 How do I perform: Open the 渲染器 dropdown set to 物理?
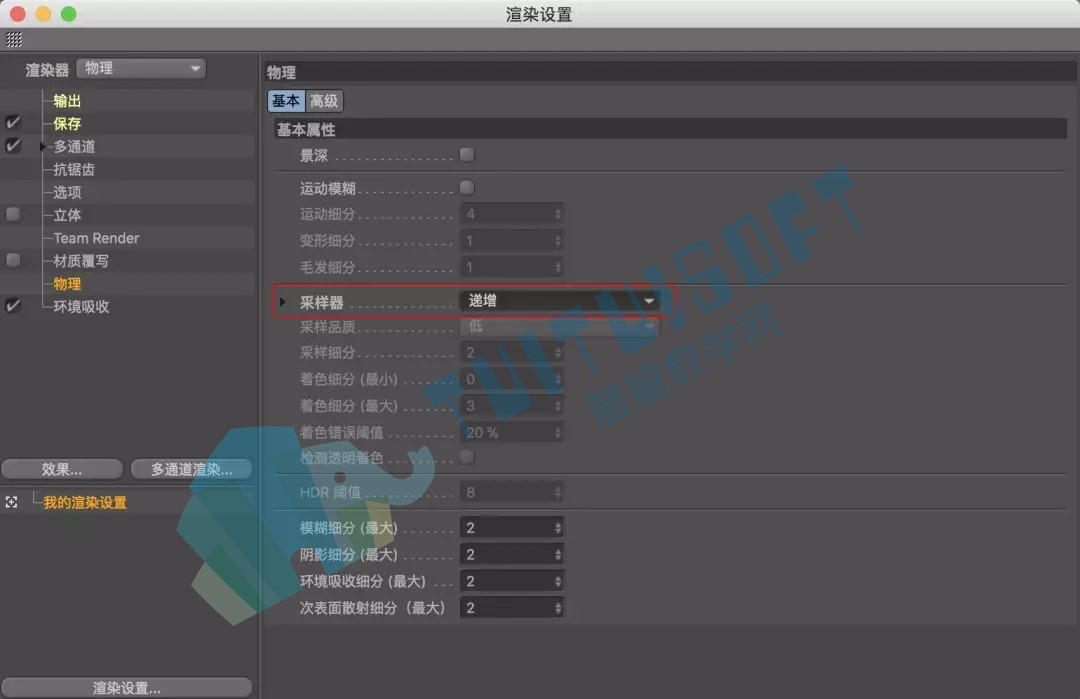pos(141,68)
